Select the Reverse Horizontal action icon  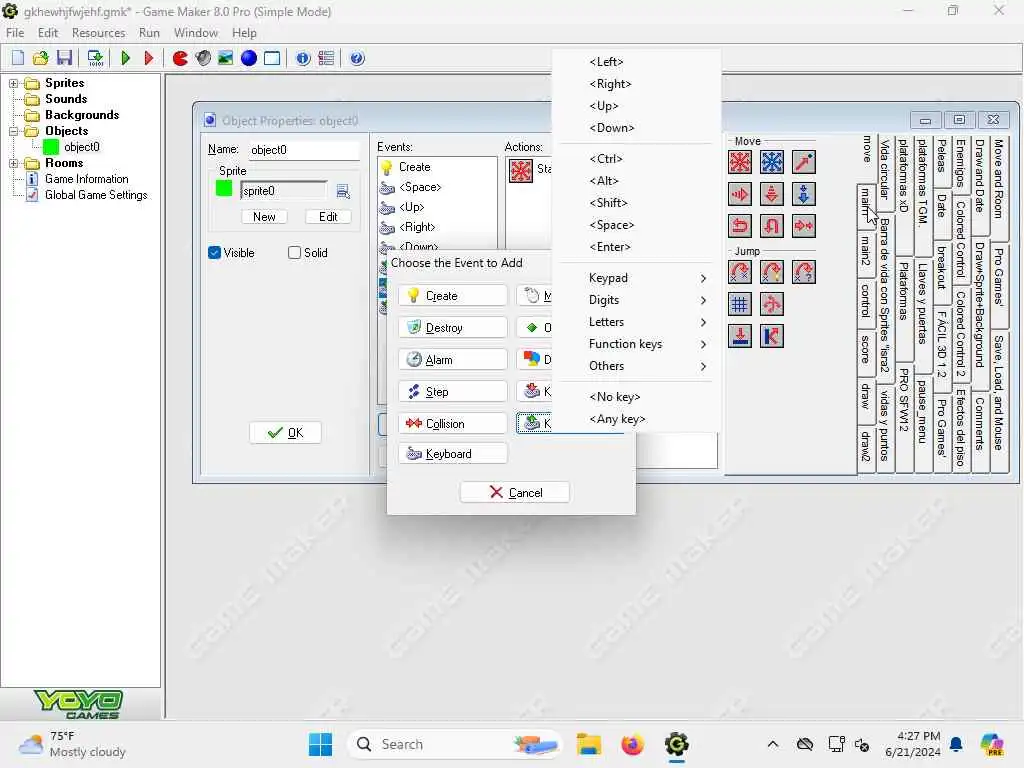740,226
